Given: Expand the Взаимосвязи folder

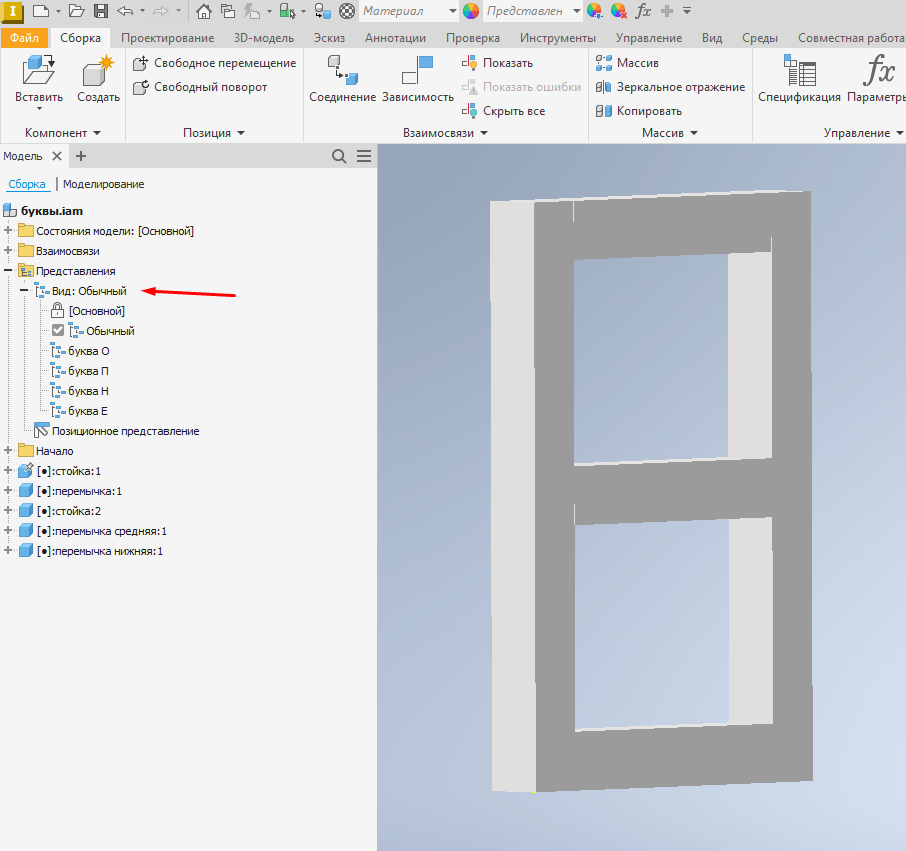Looking at the screenshot, I should [8, 250].
